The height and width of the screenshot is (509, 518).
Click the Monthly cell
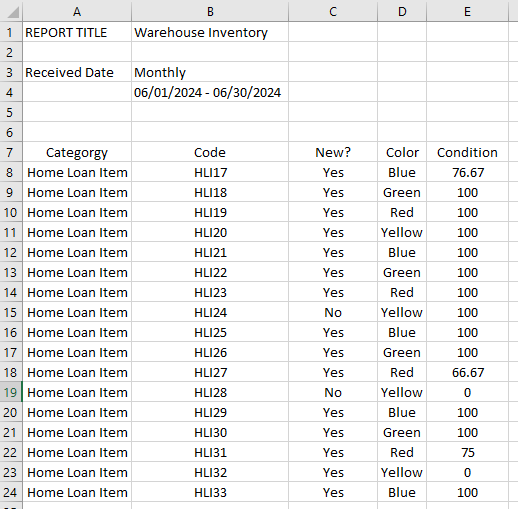210,72
